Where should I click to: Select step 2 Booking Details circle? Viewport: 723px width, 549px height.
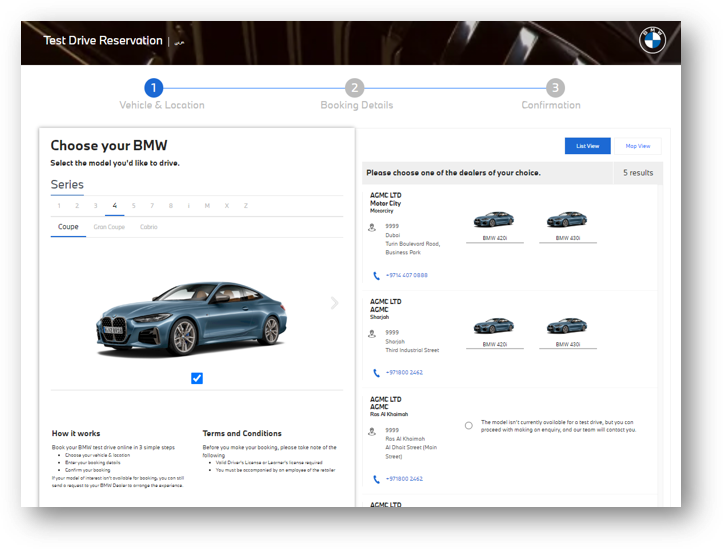pos(354,88)
